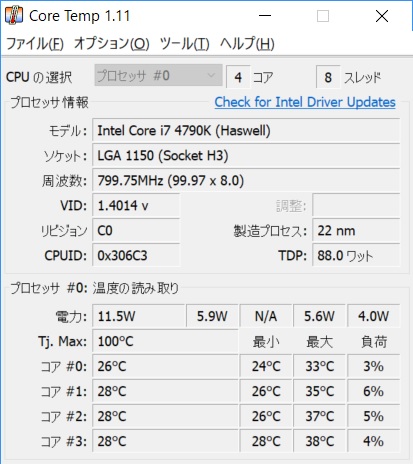Expand the プロセッサ #0 CPU selection dropdown

[x=158, y=76]
